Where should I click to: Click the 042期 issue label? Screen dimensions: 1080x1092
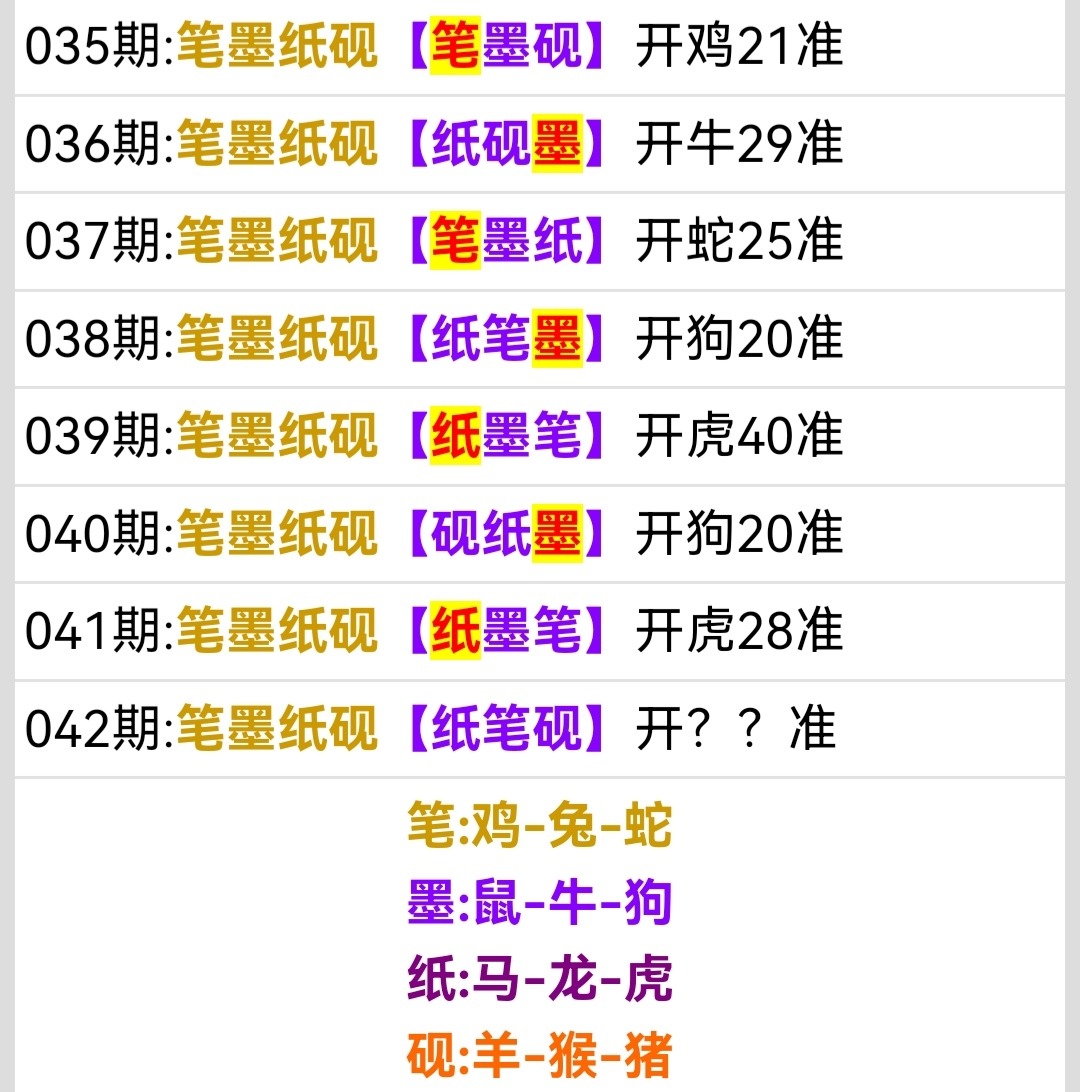pos(94,728)
